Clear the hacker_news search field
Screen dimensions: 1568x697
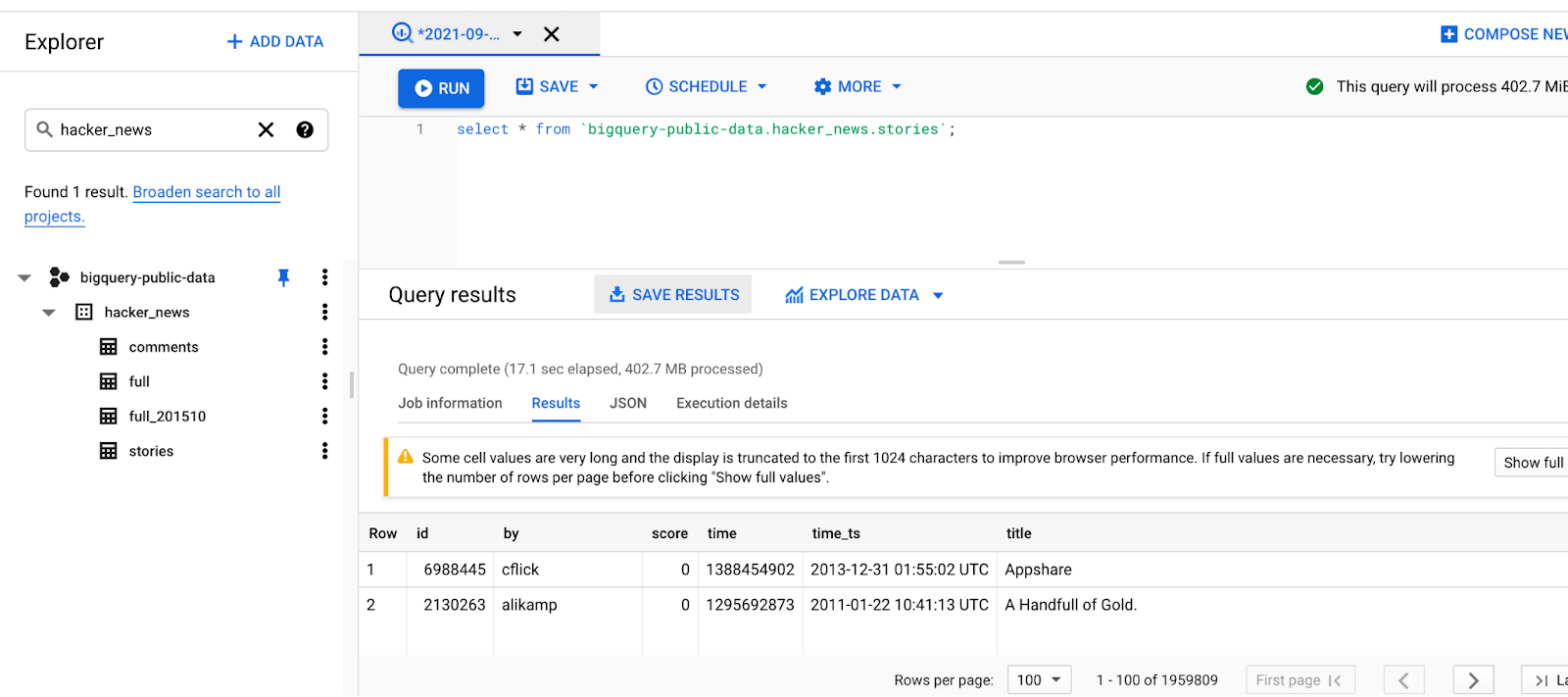coord(266,130)
